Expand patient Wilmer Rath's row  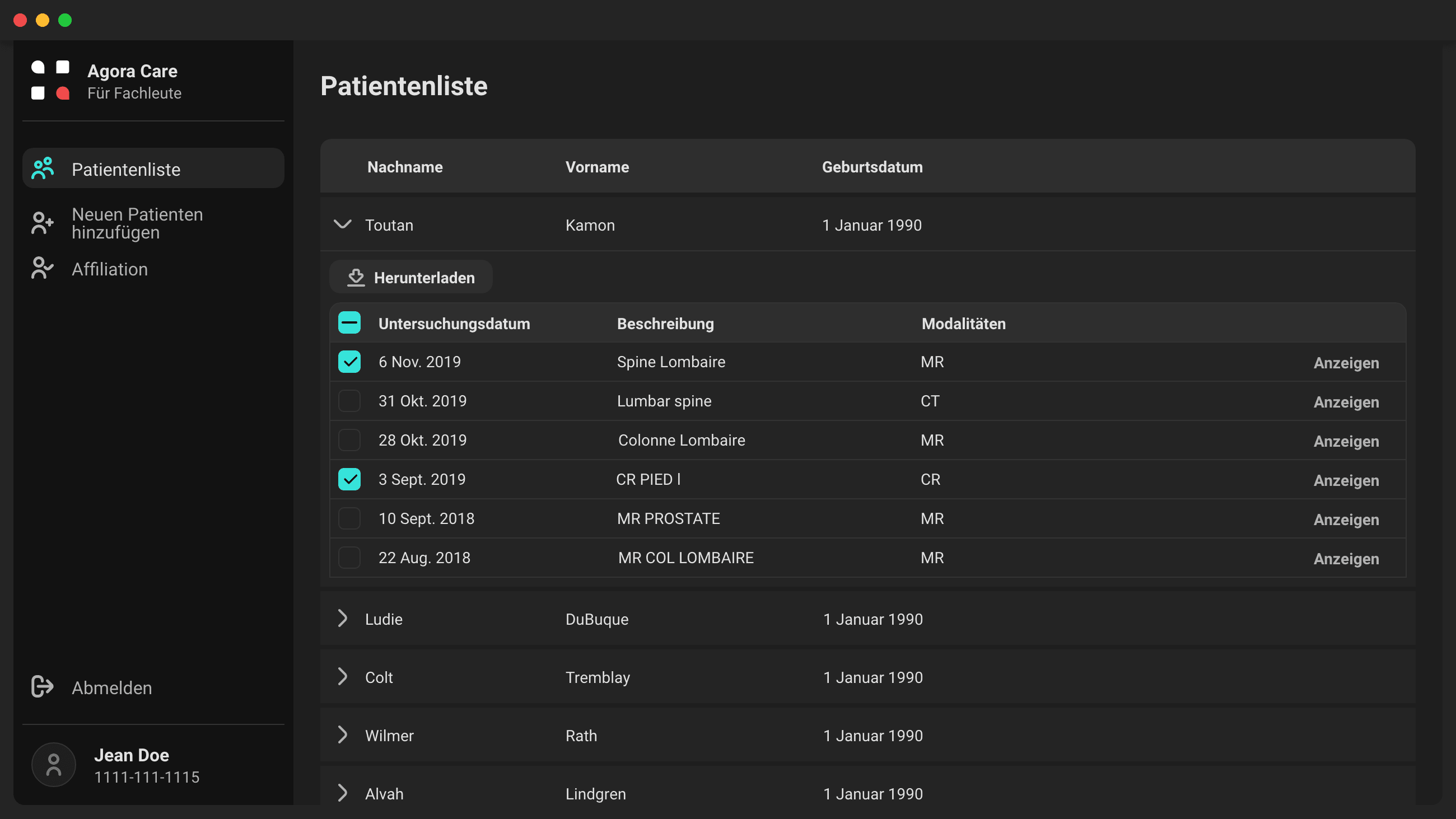343,736
